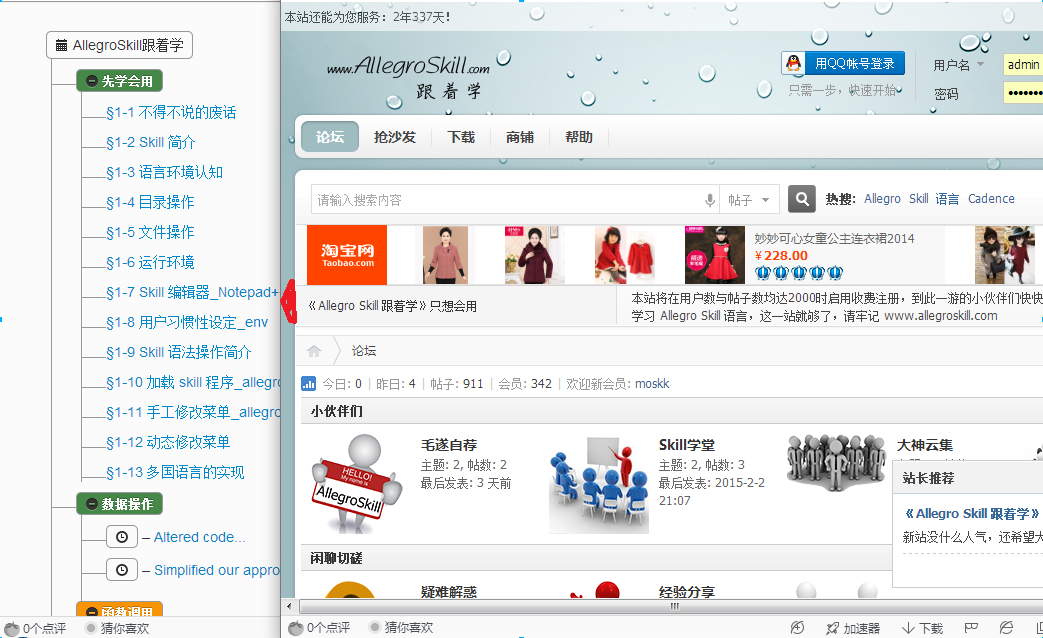Click hot search link Allegro

pyautogui.click(x=882, y=199)
